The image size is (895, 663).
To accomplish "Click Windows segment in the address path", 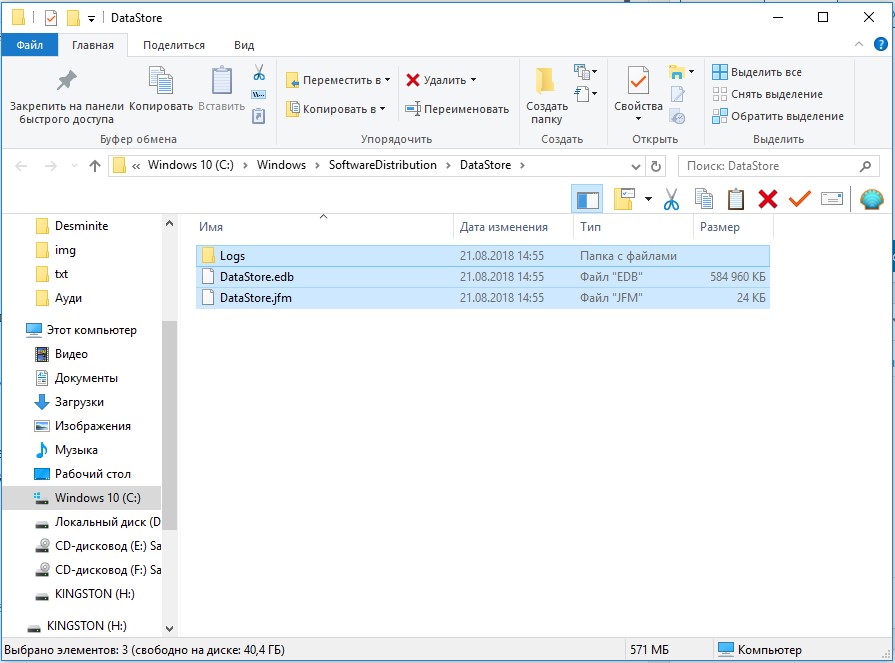I will (281, 165).
